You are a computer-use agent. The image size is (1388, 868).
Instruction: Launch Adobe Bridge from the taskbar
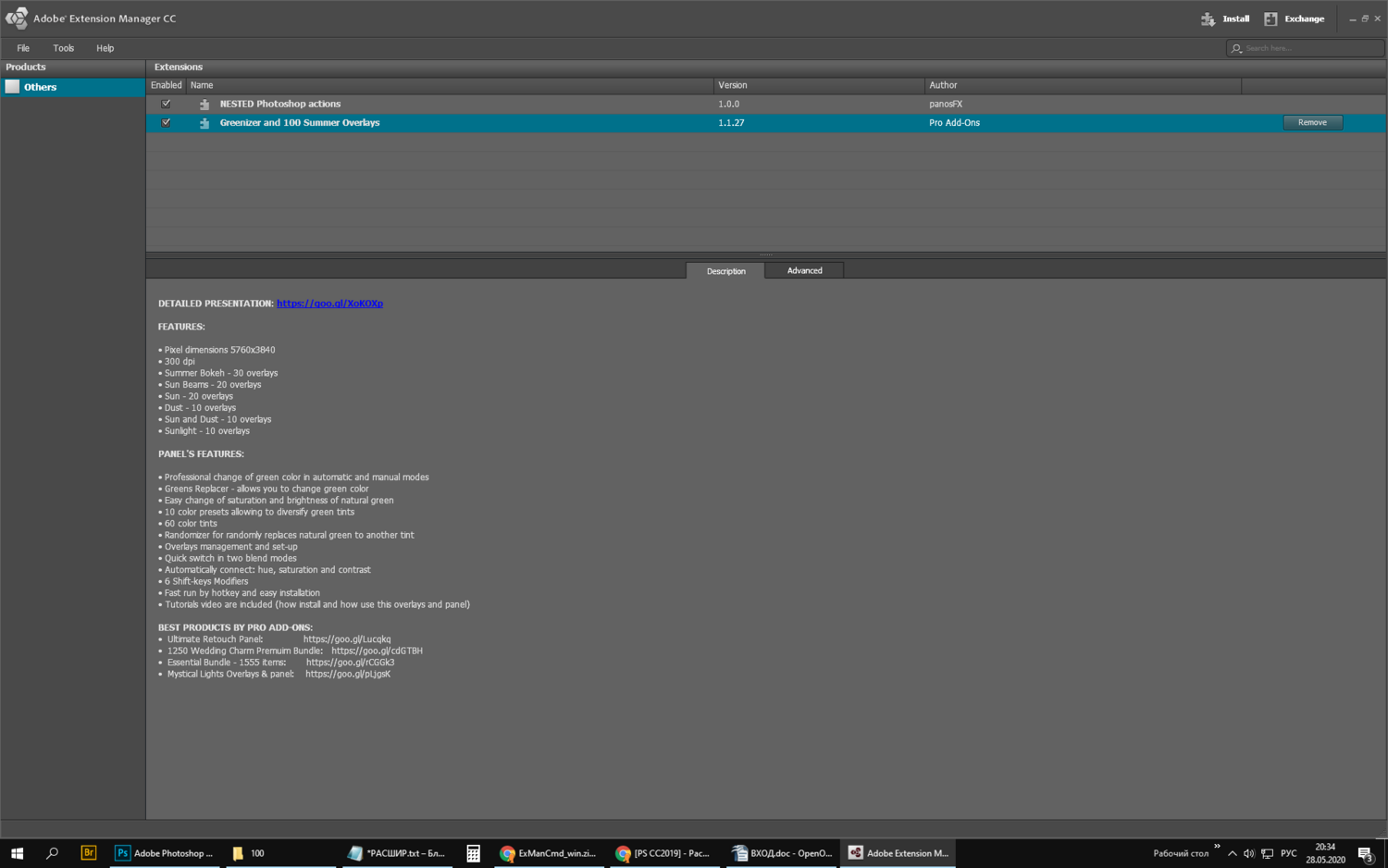(x=88, y=853)
